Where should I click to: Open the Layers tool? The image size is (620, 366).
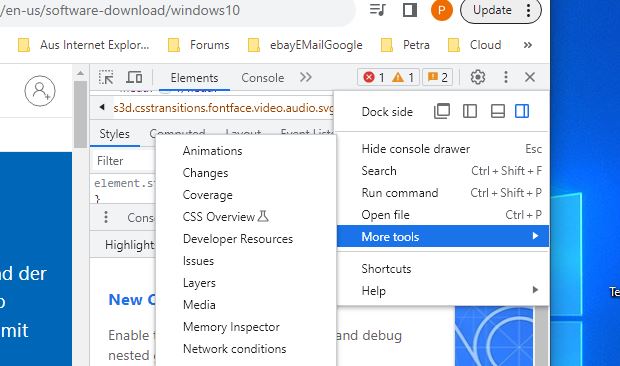pos(246,283)
